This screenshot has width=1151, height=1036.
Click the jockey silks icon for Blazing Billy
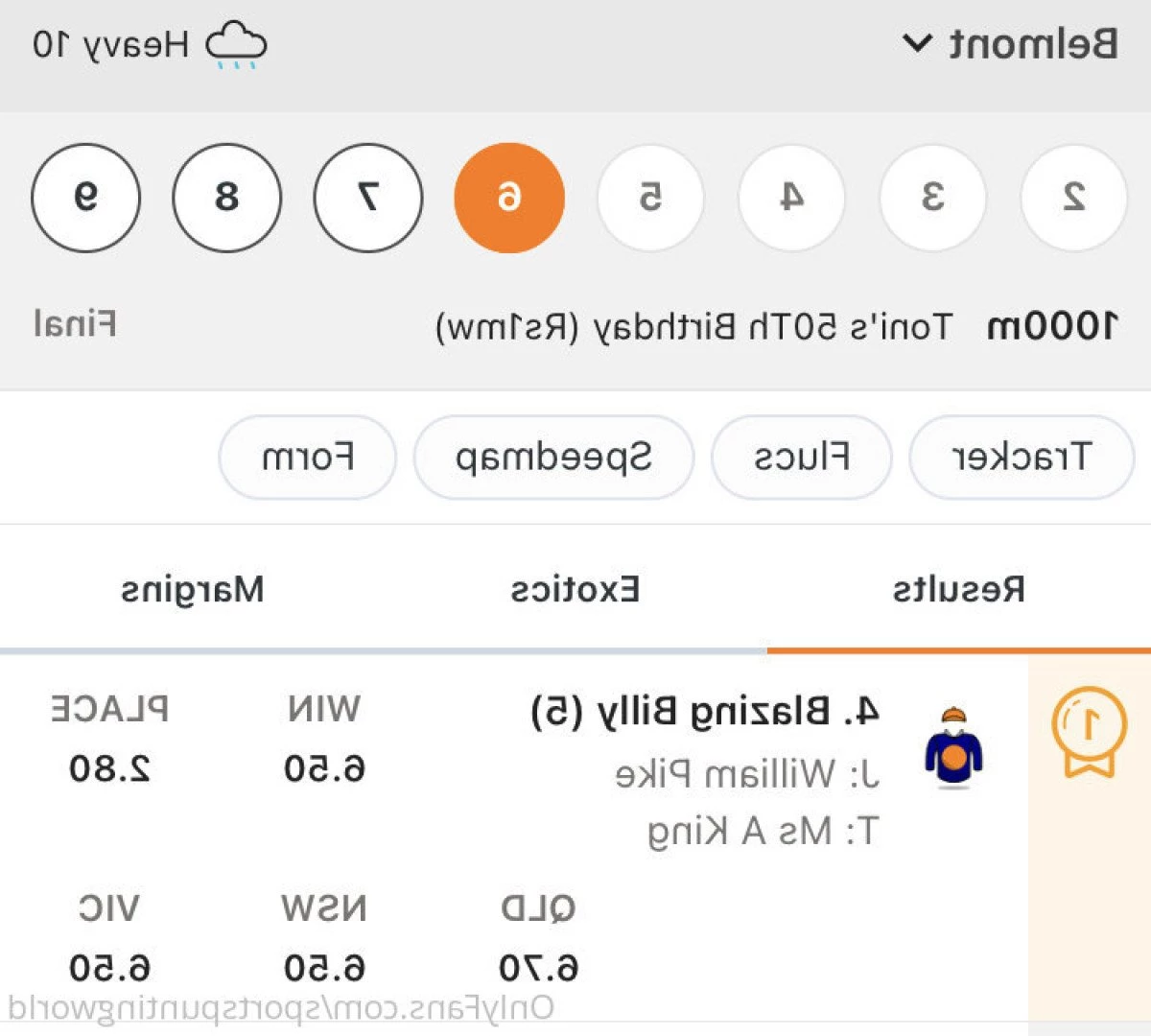[x=953, y=747]
